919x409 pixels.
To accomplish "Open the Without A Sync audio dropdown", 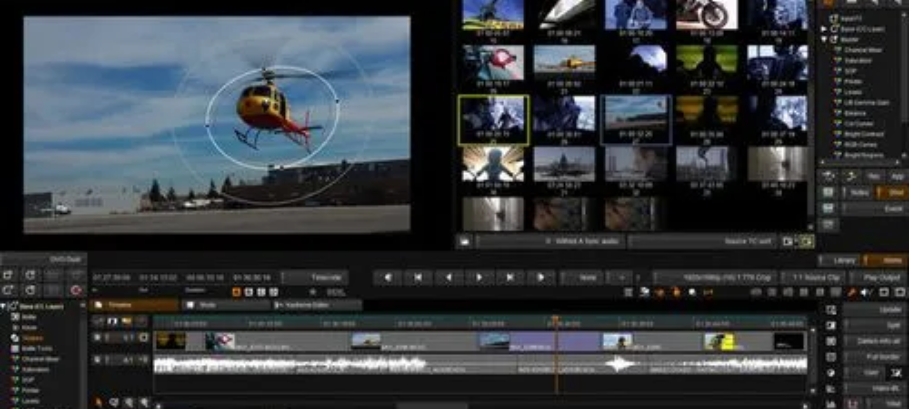I will [550, 241].
